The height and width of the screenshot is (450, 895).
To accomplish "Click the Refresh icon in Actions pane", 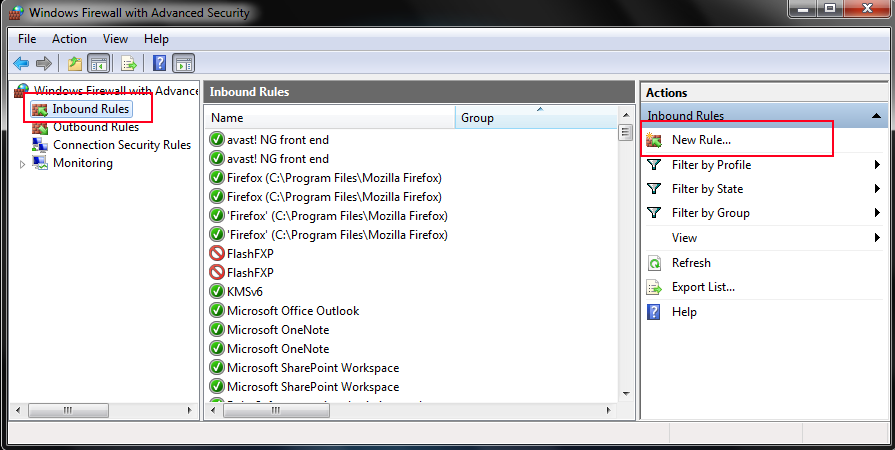I will pyautogui.click(x=654, y=263).
